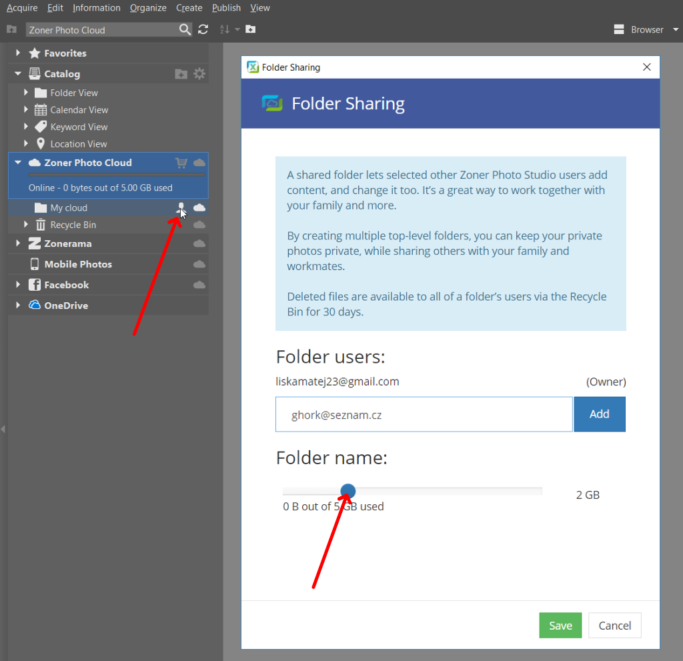Click the folder tree icon left of the path box
Screen dimensions: 683x661
(12, 29)
